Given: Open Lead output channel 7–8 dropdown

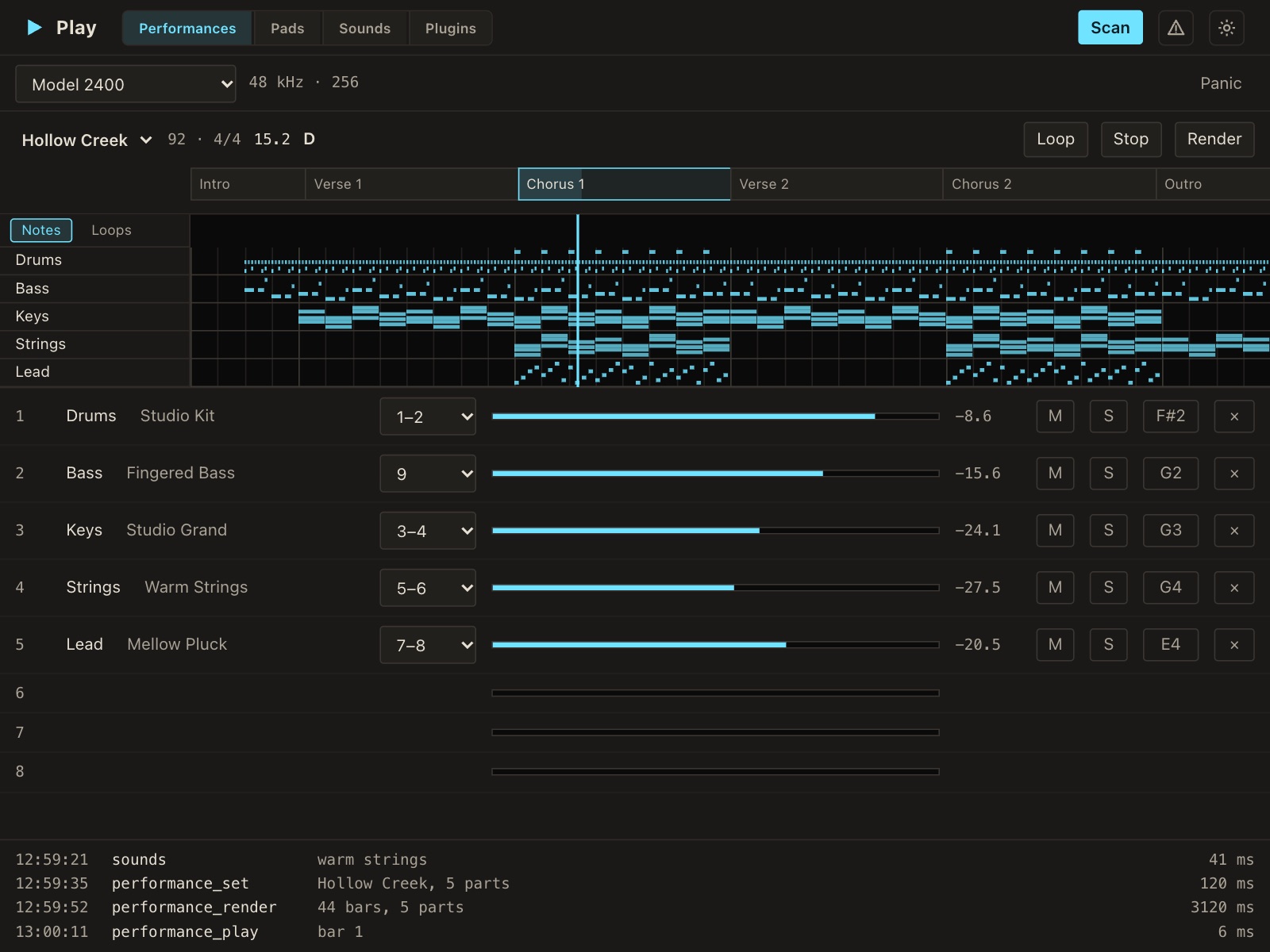Looking at the screenshot, I should pos(428,645).
